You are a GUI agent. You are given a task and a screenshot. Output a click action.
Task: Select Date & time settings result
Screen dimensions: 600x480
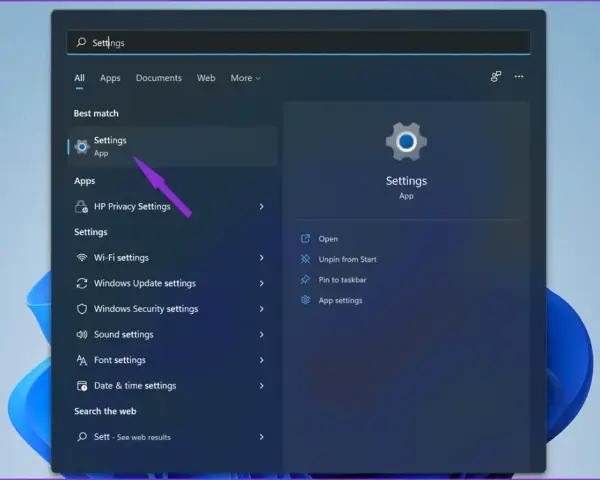[173, 386]
